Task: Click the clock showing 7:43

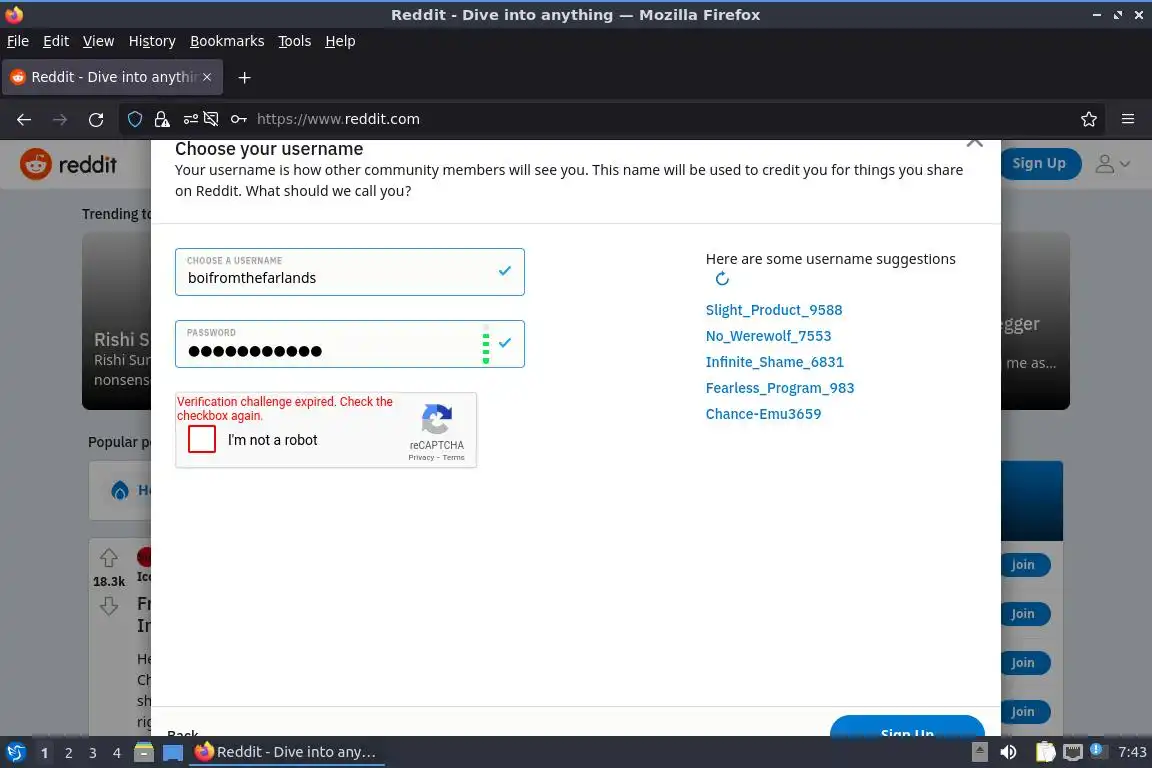Action: pos(1131,752)
